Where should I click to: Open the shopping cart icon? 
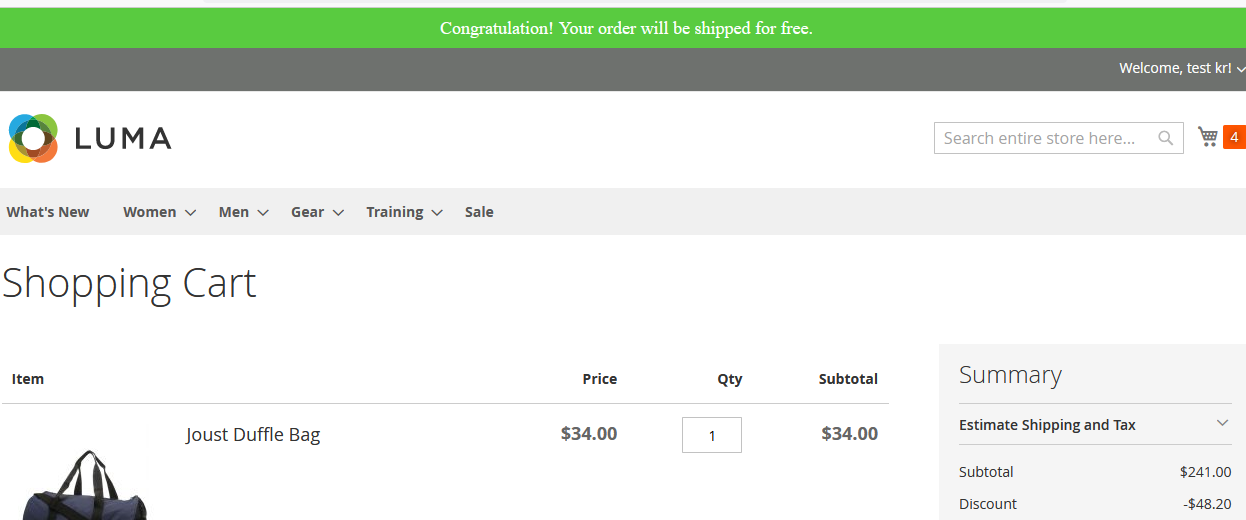[x=1208, y=137]
